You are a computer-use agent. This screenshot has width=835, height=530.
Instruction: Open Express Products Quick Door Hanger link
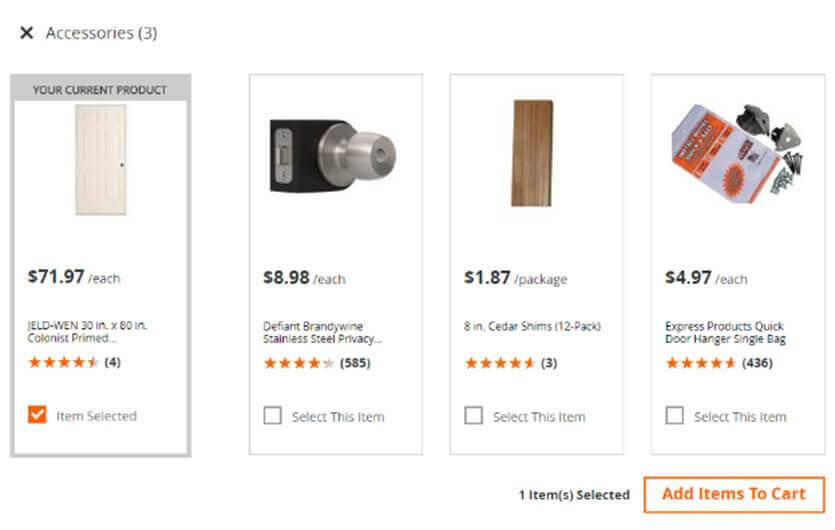pyautogui.click(x=725, y=332)
